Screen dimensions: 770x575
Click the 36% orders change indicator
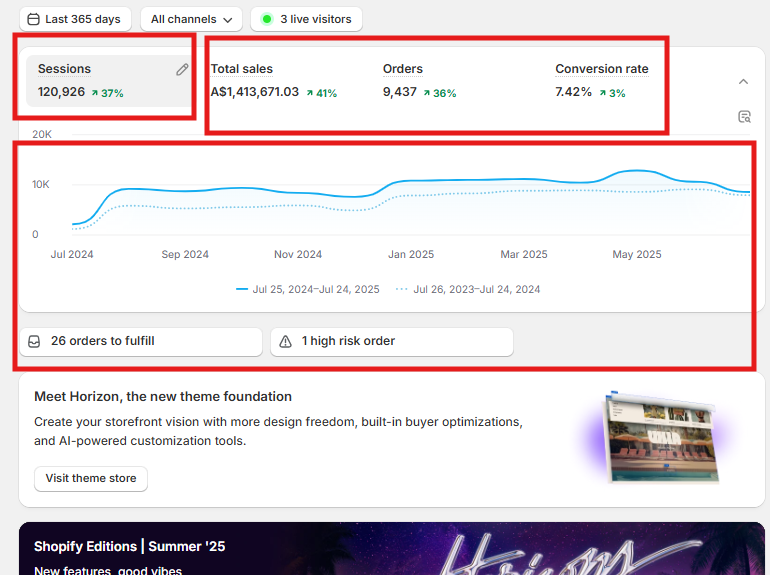click(x=440, y=93)
